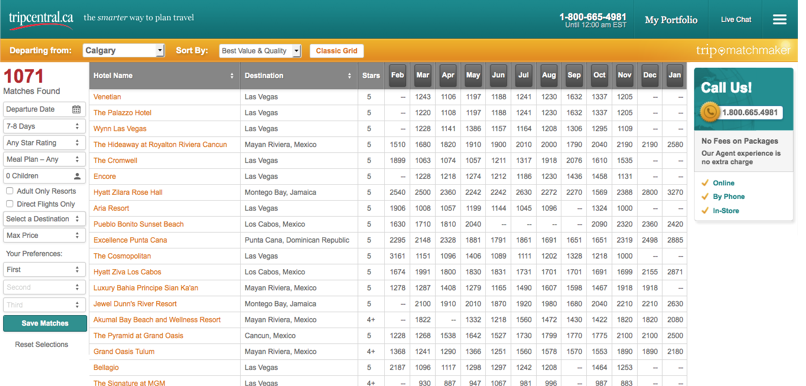Click the calendar icon in Departure Date
This screenshot has height=386, width=806.
(x=76, y=109)
